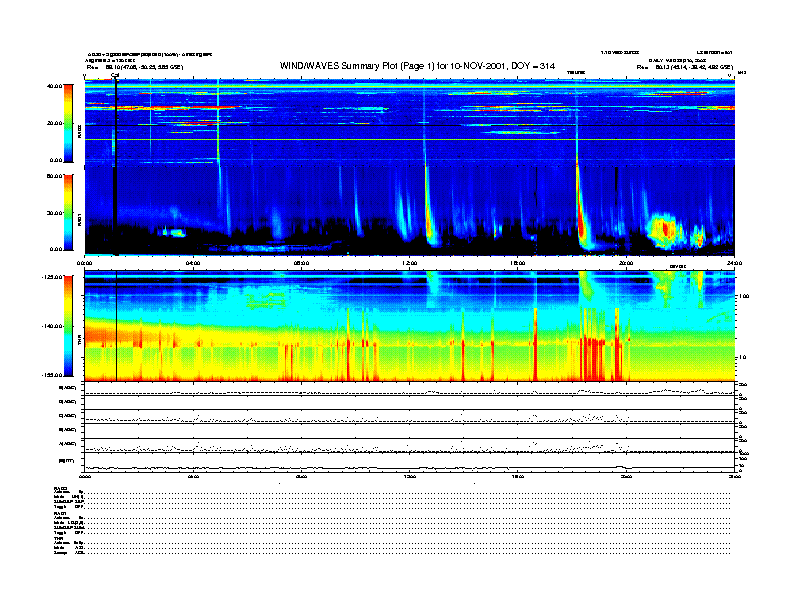
Task: Click the TNR vertical axis label
Action: point(79,342)
